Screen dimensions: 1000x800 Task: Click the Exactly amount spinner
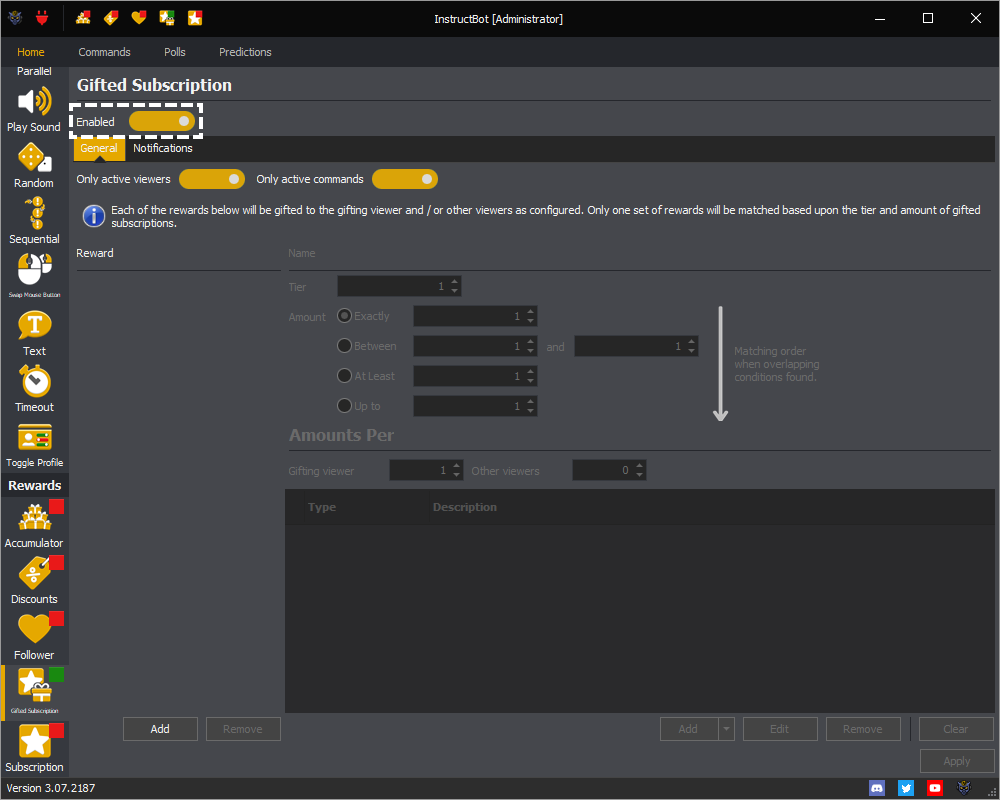475,316
